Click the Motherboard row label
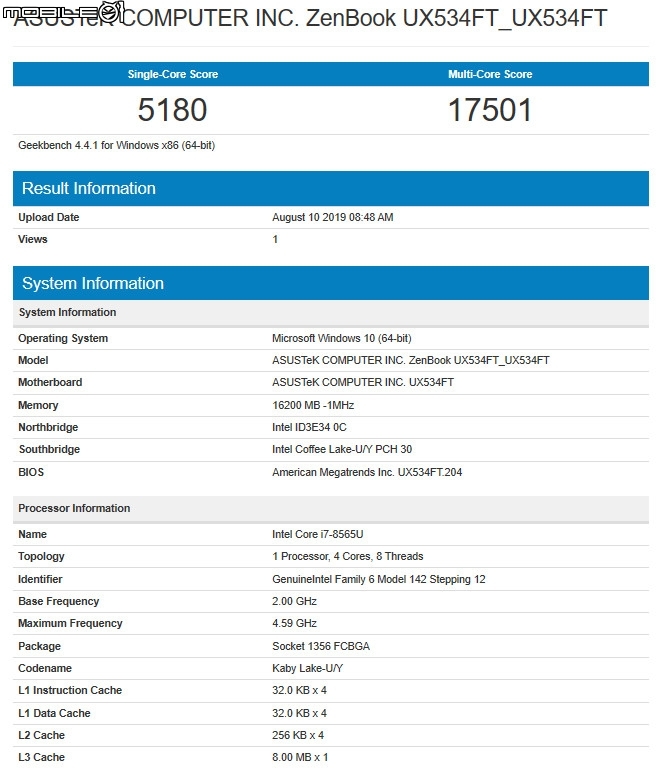This screenshot has width=661, height=774. [x=50, y=382]
